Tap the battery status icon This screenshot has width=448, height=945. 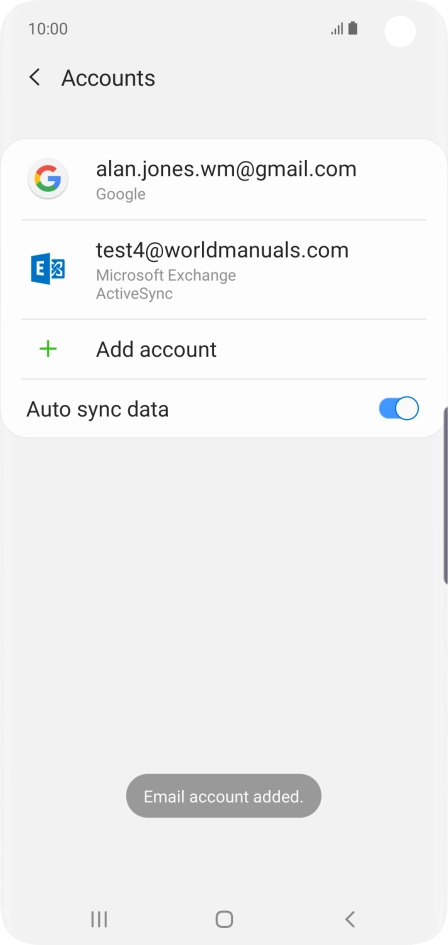pyautogui.click(x=353, y=28)
